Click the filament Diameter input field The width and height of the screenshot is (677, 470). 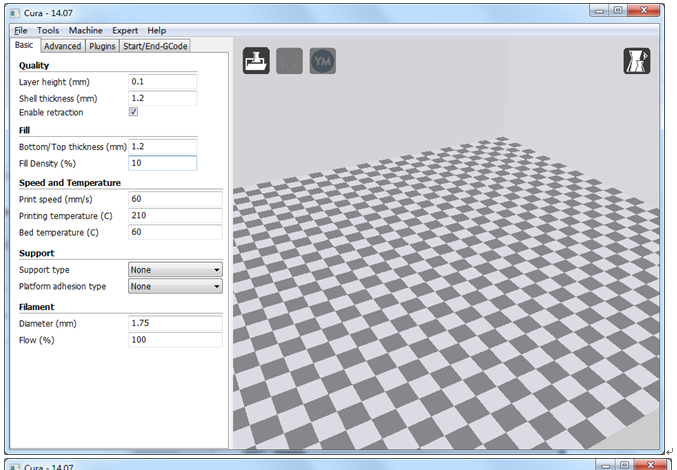[x=175, y=323]
